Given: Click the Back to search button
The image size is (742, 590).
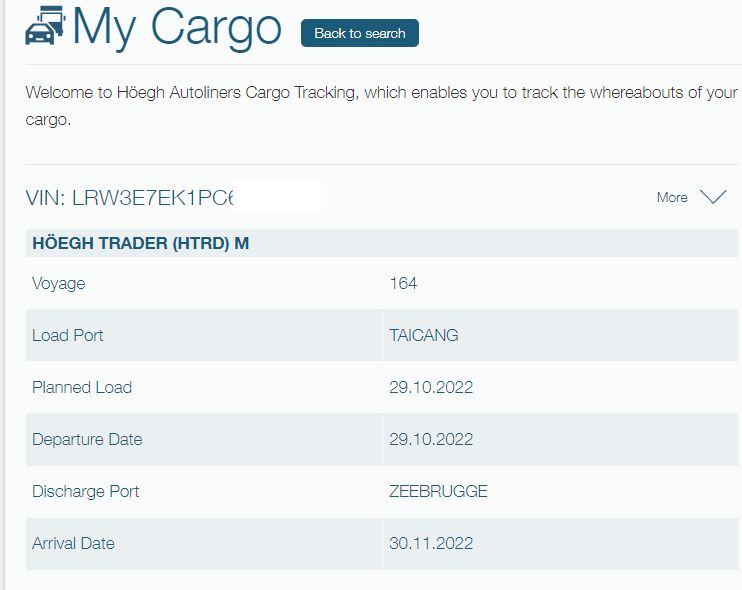Looking at the screenshot, I should [360, 33].
